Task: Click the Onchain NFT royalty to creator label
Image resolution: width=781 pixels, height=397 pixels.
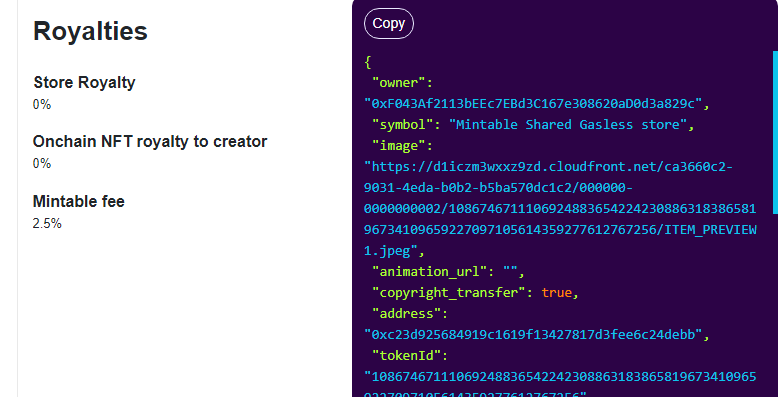Action: 150,141
